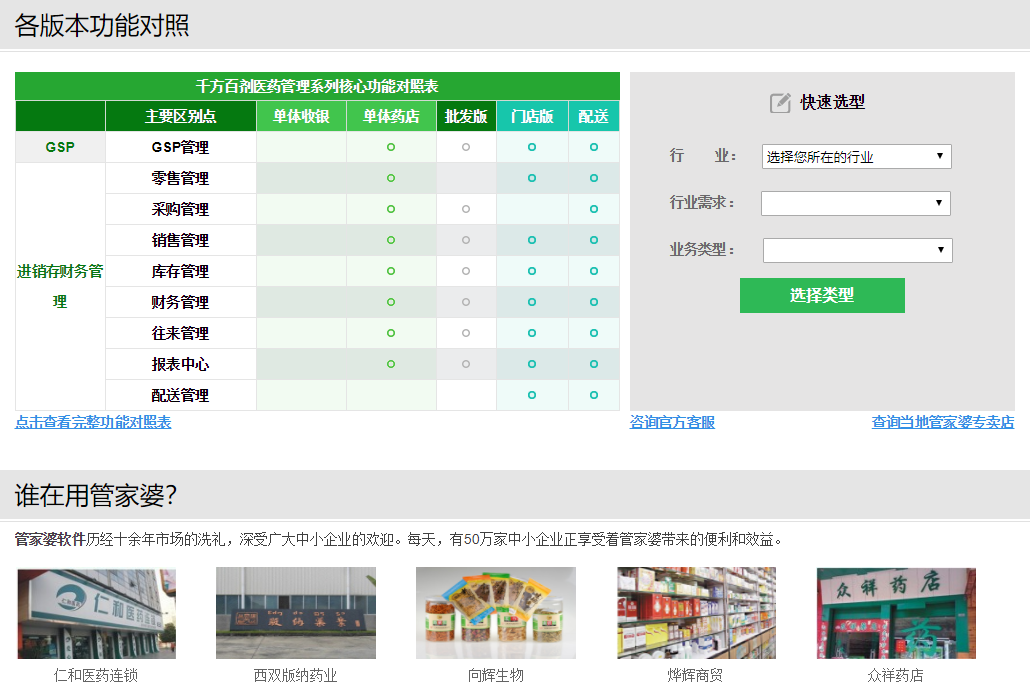Open the 众祥药店 customer photo
The width and height of the screenshot is (1030, 698).
[x=895, y=613]
